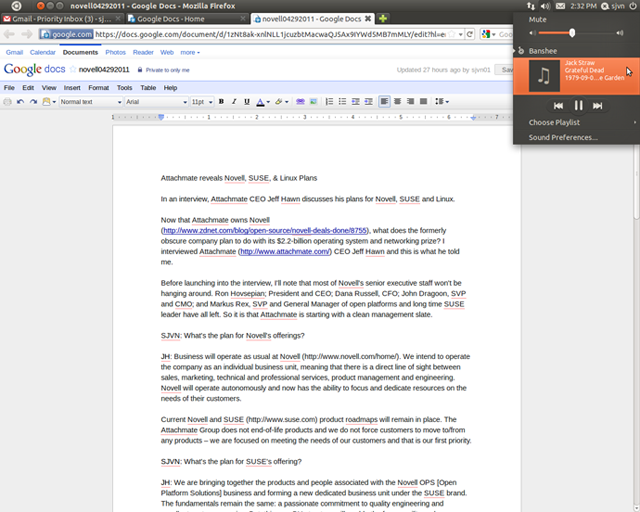Image resolution: width=640 pixels, height=512 pixels.
Task: Click the mail envelope indicator in top panel
Action: (x=560, y=6)
